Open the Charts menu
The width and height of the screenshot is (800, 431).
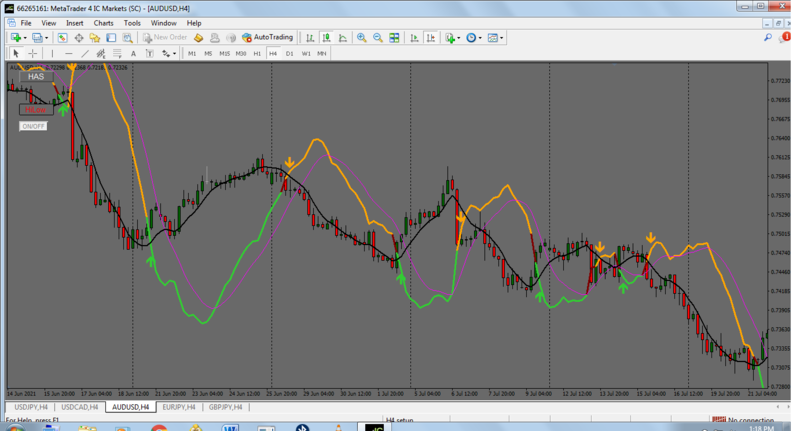coord(103,22)
